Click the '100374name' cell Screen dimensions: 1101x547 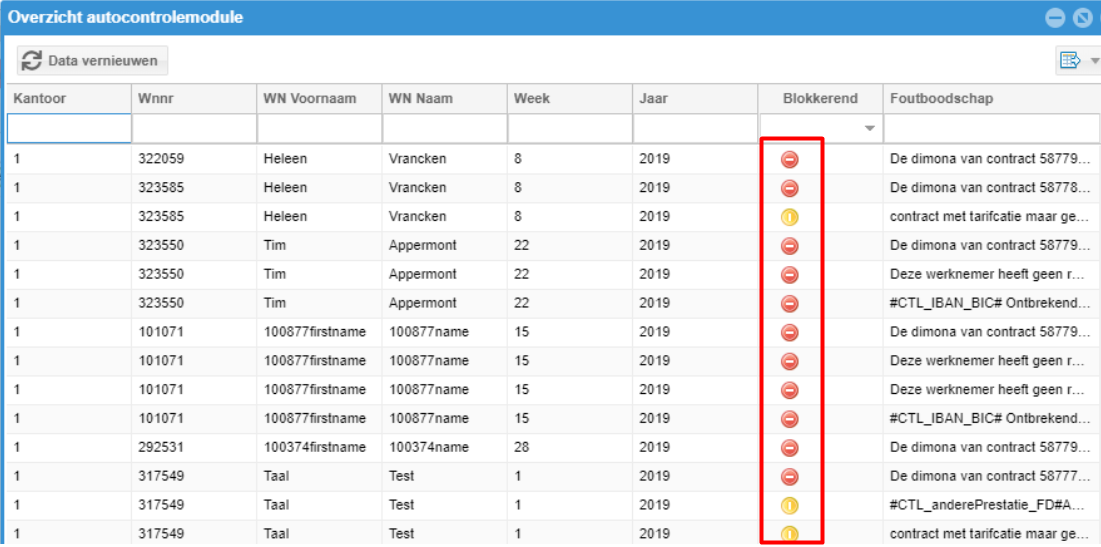coord(444,447)
